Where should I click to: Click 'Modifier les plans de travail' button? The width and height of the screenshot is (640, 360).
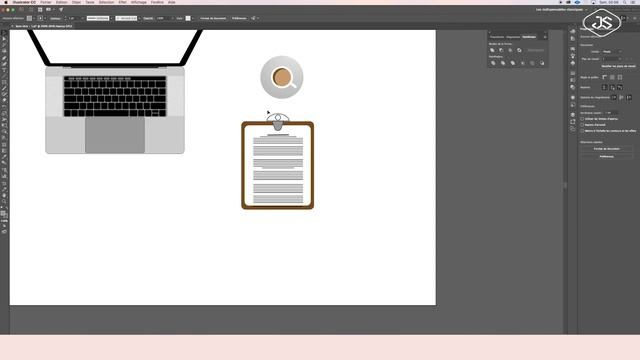pyautogui.click(x=618, y=66)
